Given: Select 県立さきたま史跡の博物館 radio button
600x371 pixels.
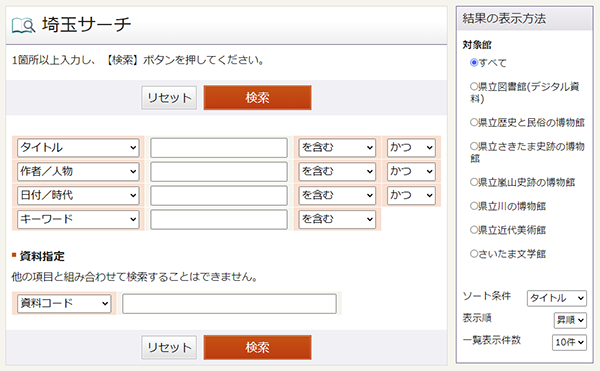Looking at the screenshot, I should click(474, 146).
